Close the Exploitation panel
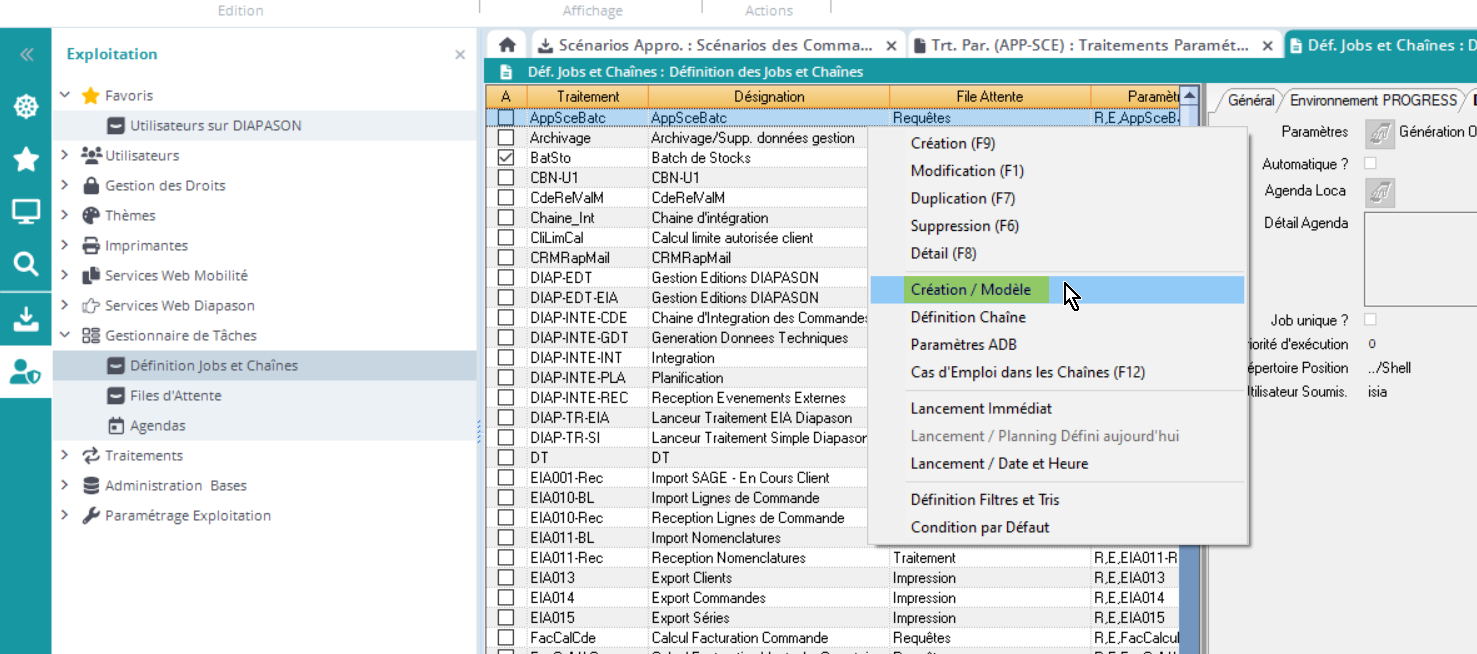The height and width of the screenshot is (654, 1477). click(460, 55)
